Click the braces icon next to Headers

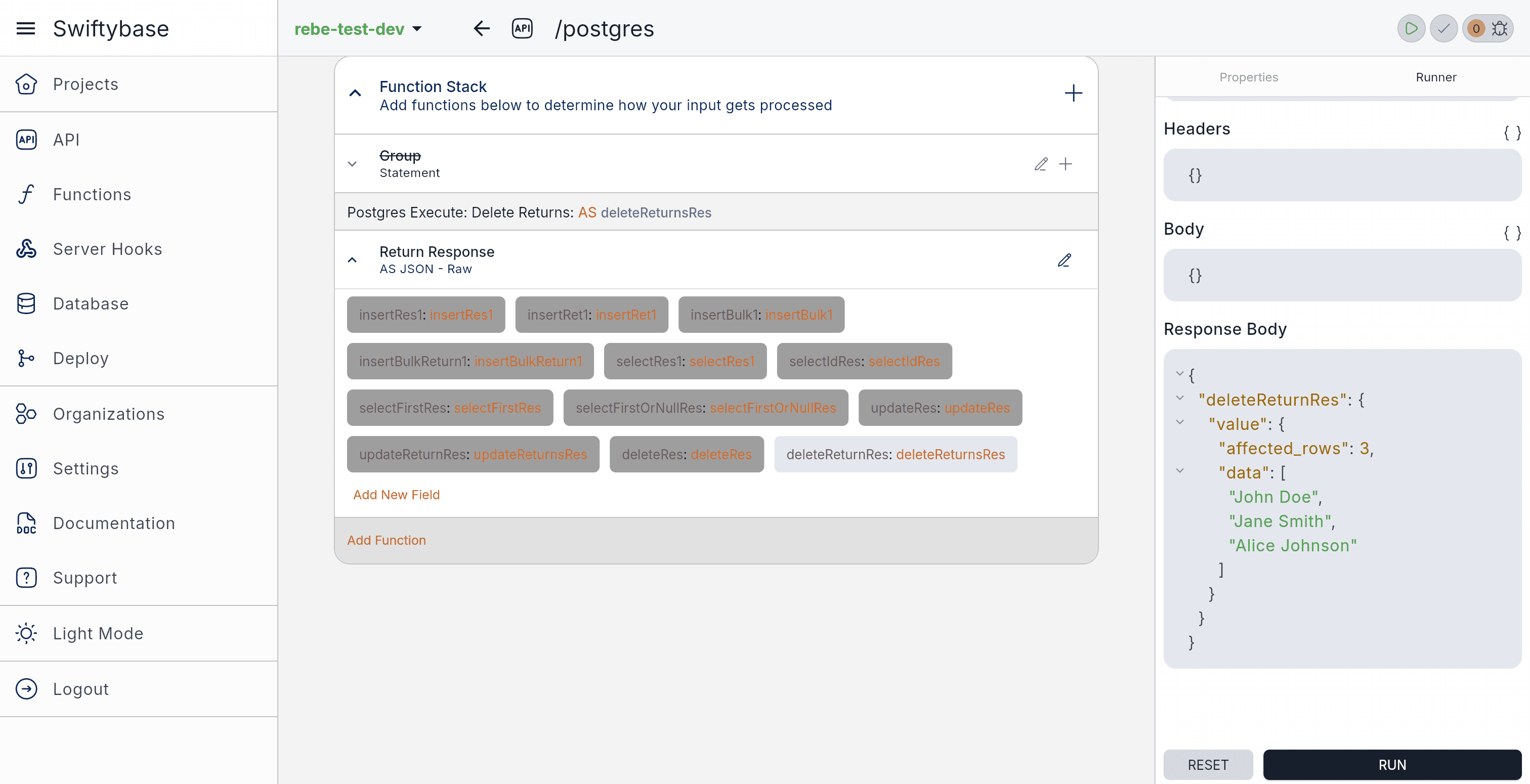coord(1512,133)
